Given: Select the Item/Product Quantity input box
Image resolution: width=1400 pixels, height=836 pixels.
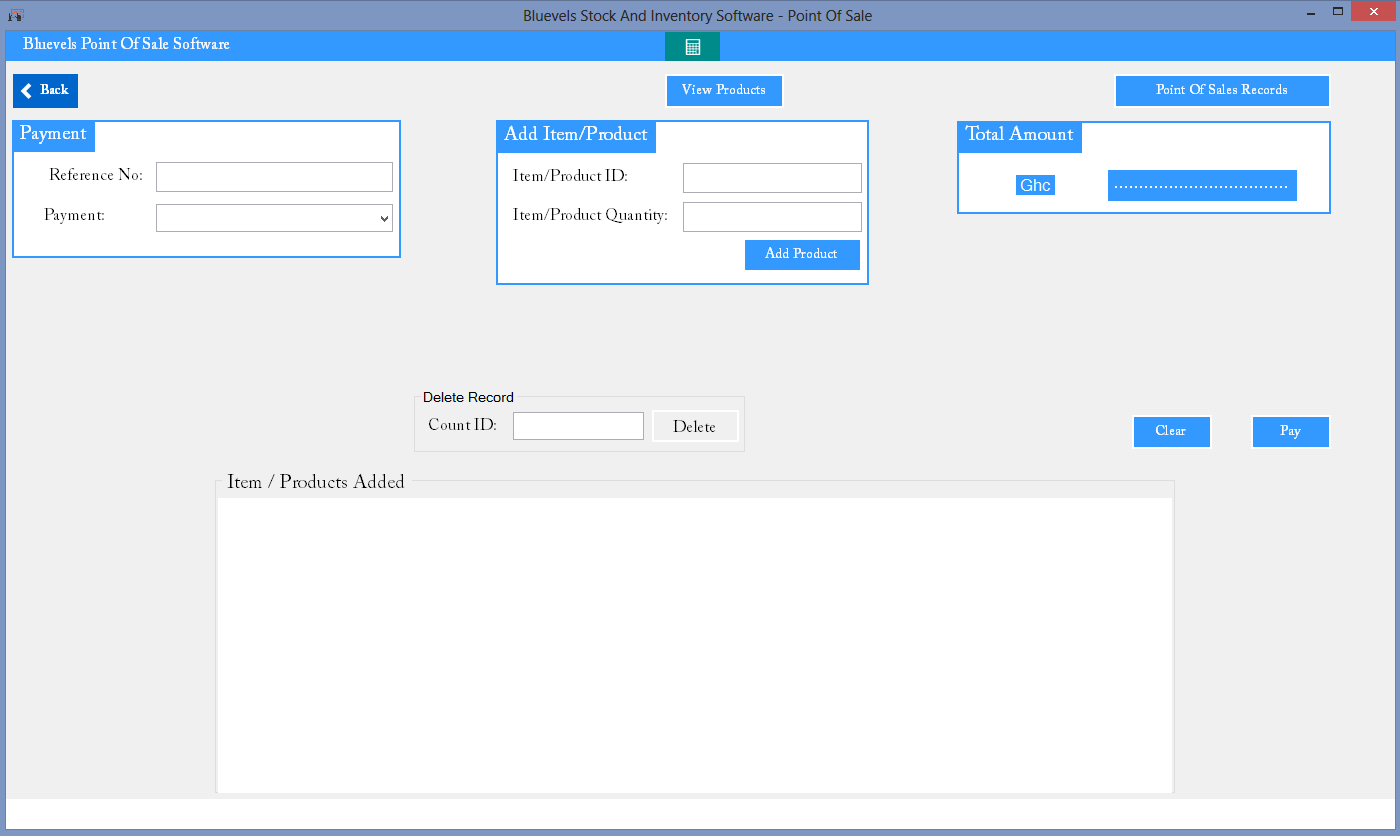Looking at the screenshot, I should [772, 217].
